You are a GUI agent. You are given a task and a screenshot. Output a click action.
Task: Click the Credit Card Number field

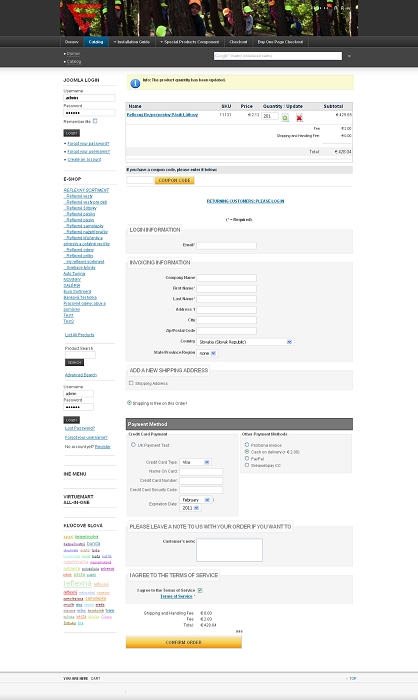pos(201,481)
